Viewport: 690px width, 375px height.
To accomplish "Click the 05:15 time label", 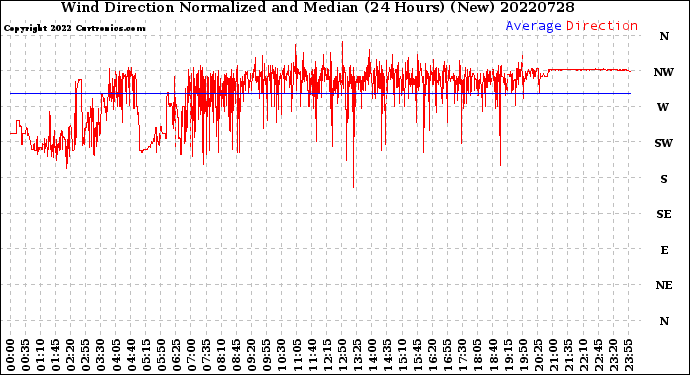I will 146,355.
